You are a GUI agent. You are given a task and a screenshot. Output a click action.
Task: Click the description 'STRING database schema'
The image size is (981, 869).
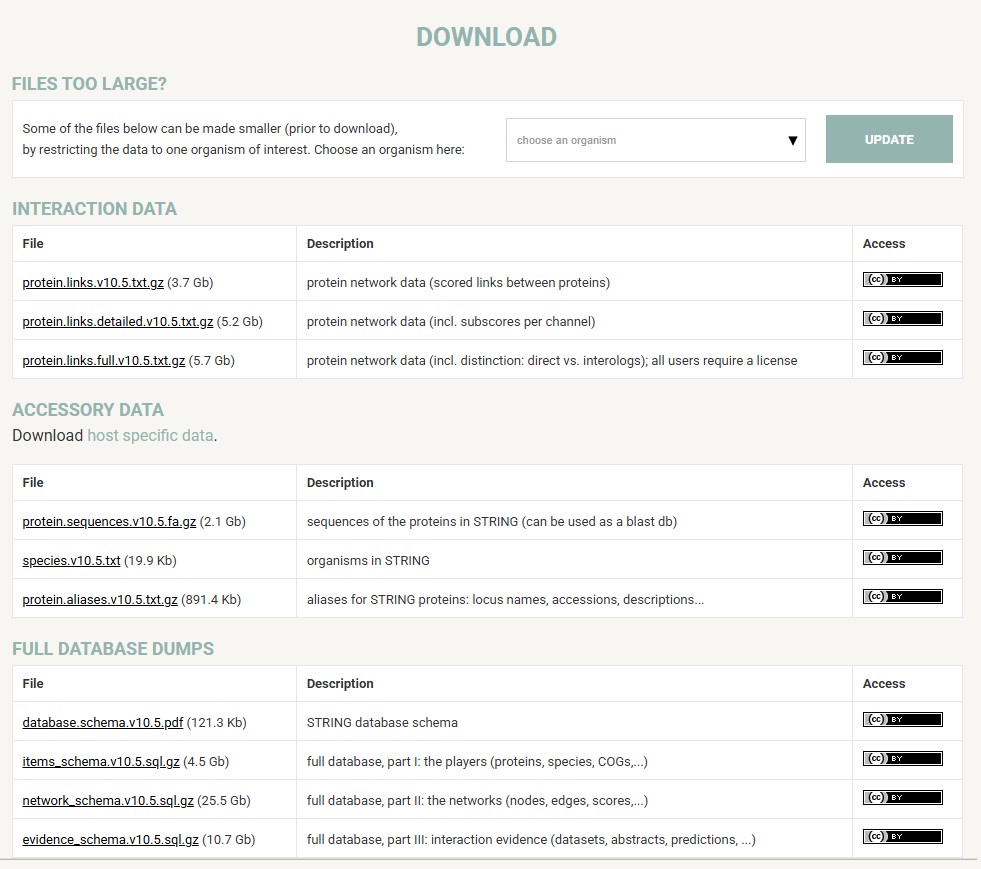[382, 723]
